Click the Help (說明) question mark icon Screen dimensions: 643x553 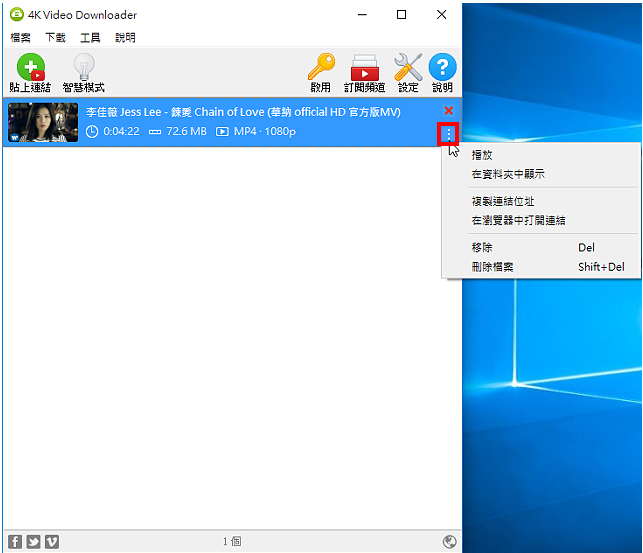pyautogui.click(x=442, y=73)
